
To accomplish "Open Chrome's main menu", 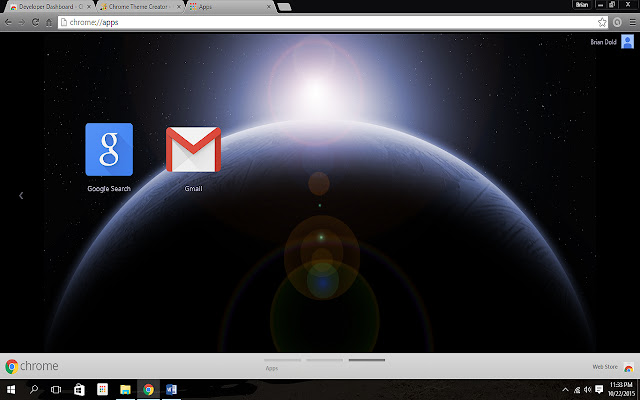I will tap(631, 21).
